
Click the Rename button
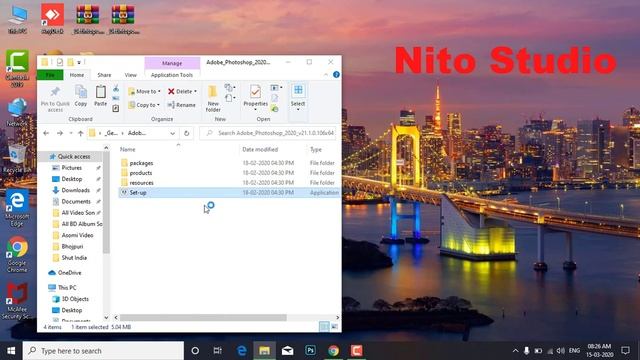181,105
